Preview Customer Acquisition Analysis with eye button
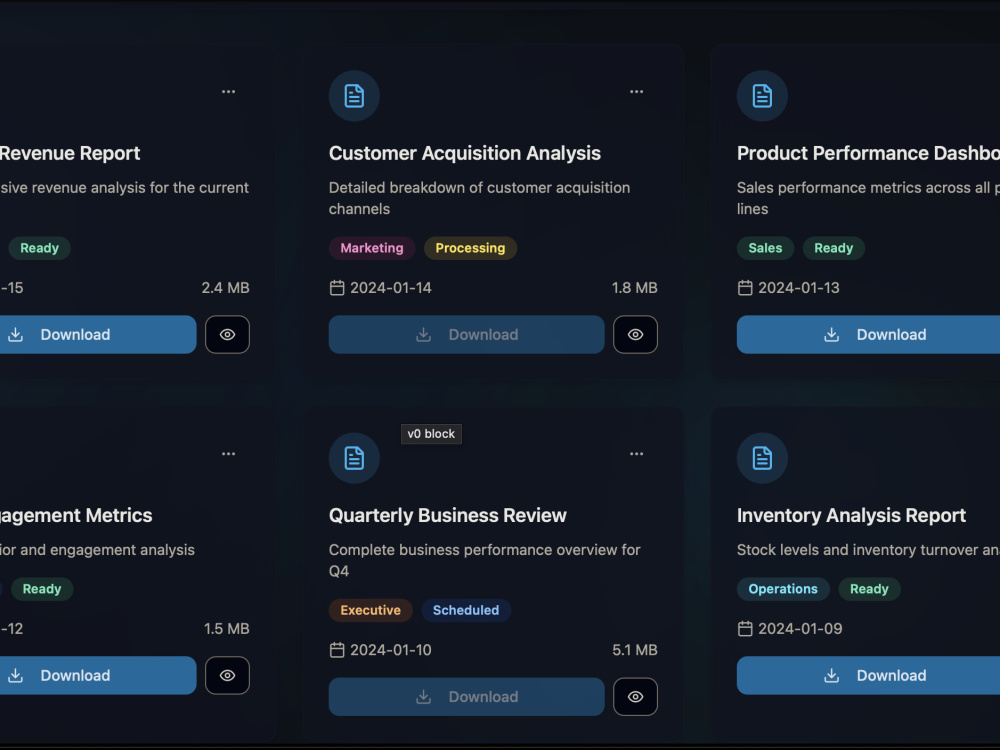The width and height of the screenshot is (1000, 750). point(635,335)
